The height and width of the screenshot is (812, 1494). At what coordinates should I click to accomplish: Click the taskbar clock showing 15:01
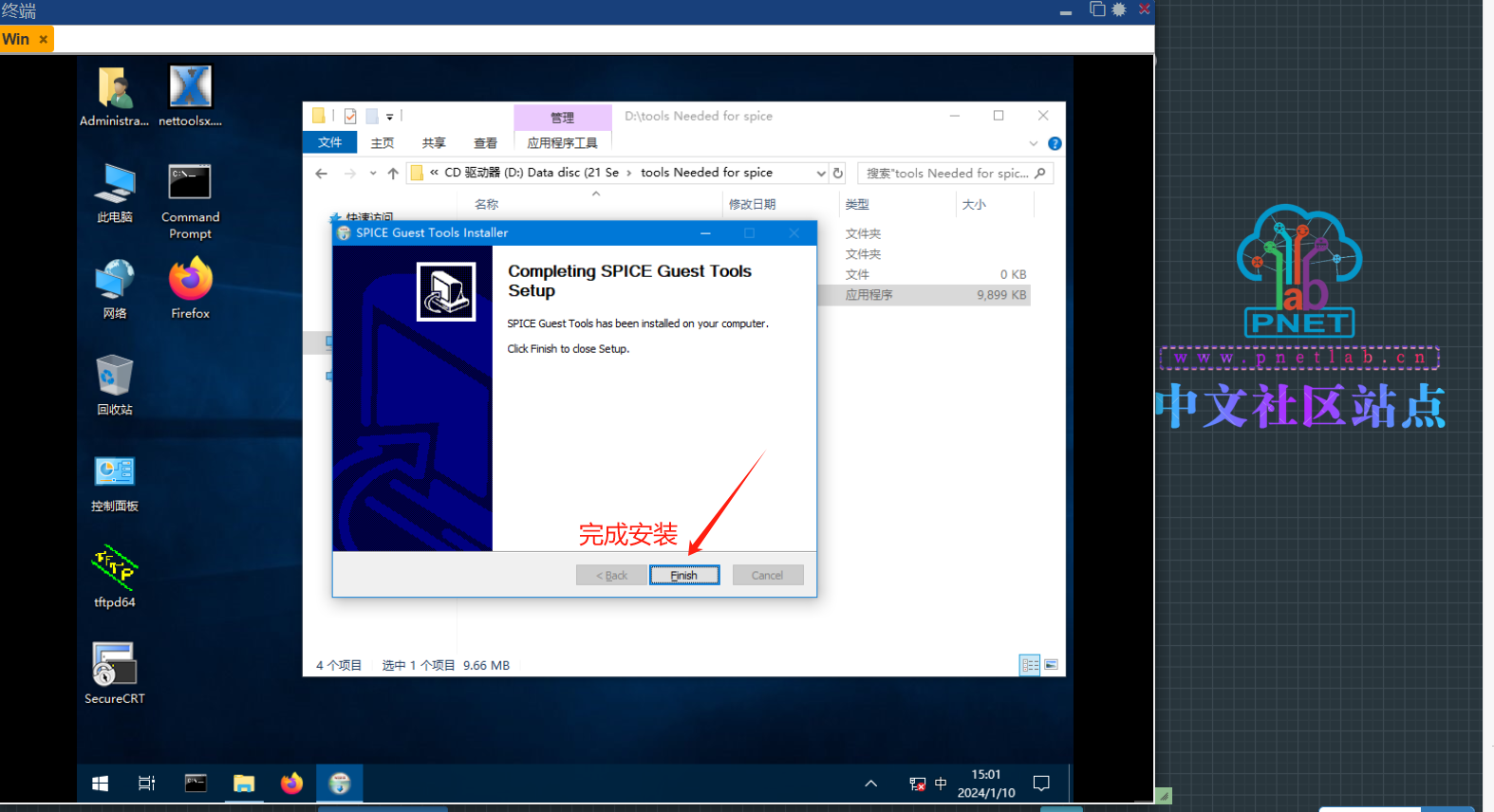[986, 784]
